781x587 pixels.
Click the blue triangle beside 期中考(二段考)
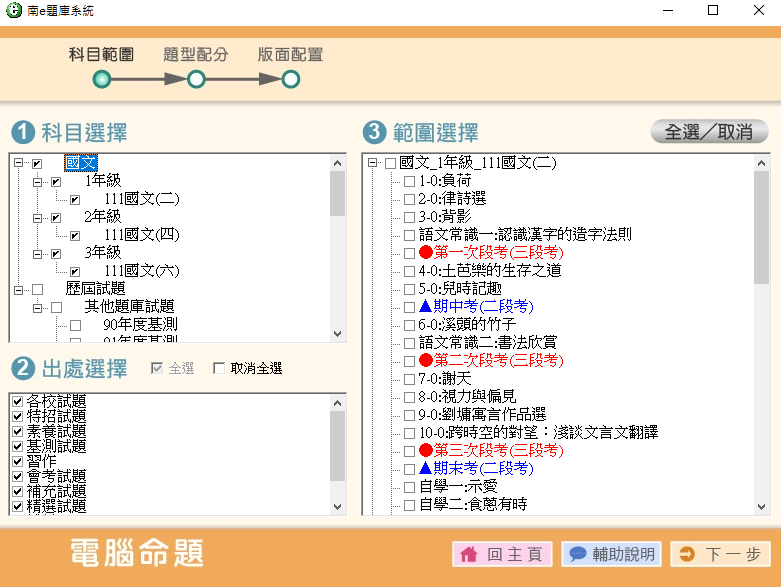click(x=425, y=307)
